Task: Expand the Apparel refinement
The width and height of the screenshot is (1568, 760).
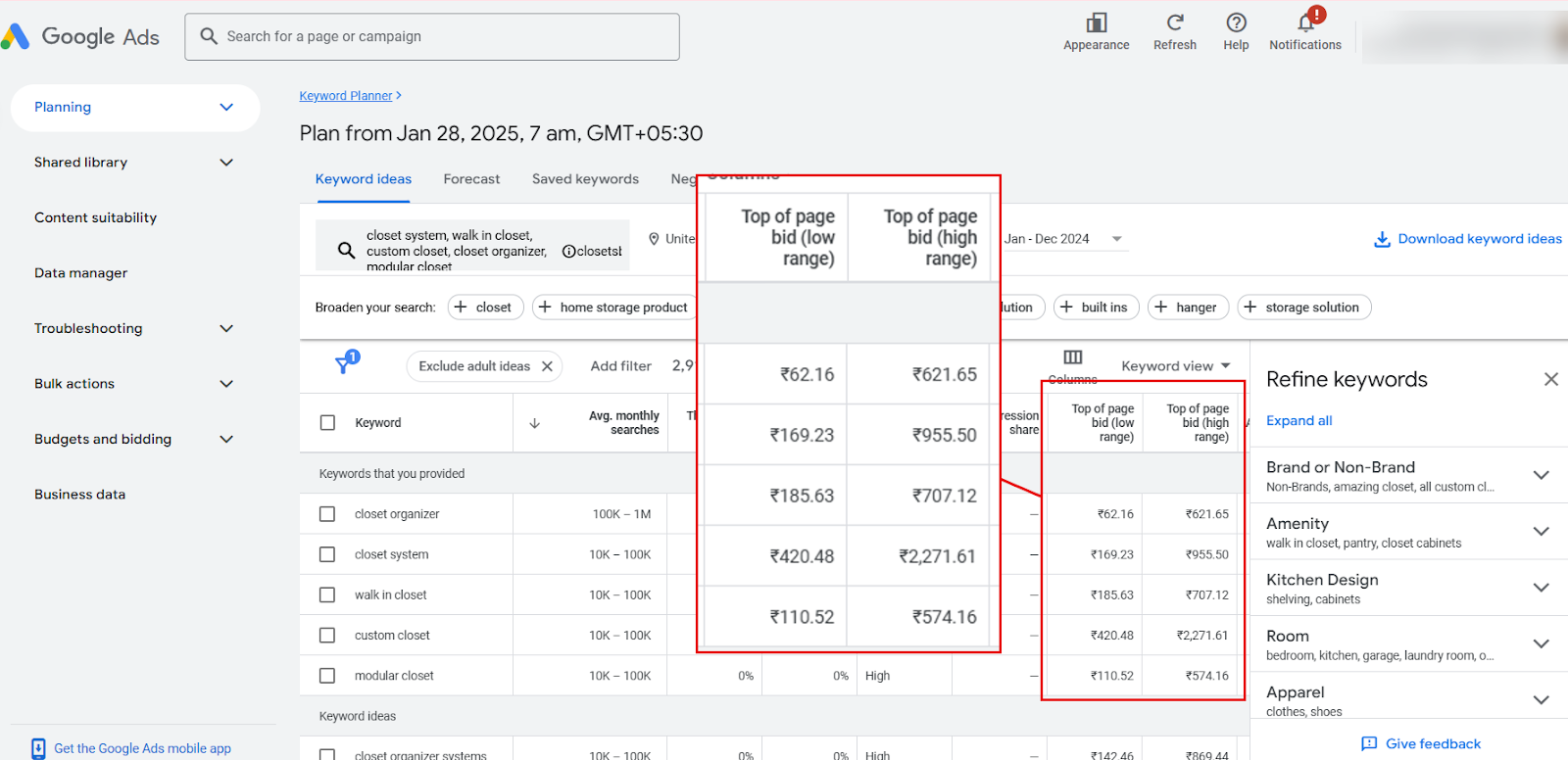Action: [x=1541, y=700]
